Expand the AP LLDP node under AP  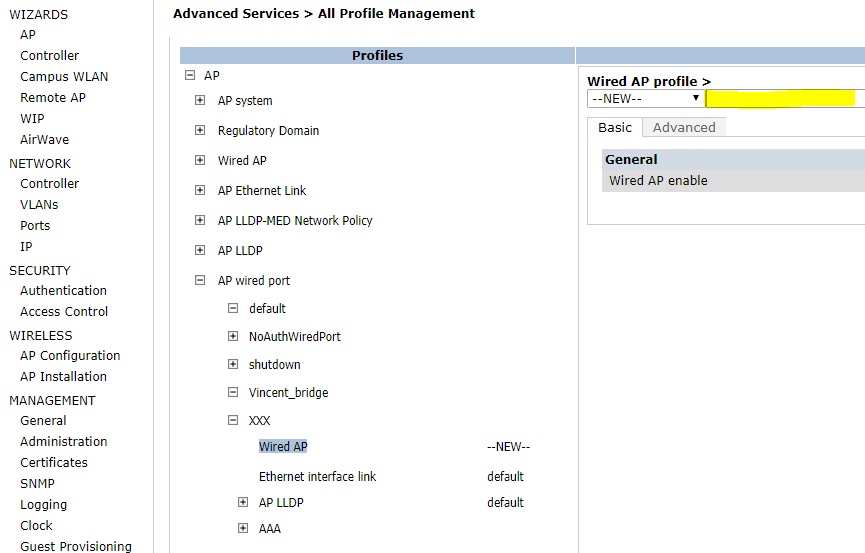(200, 250)
